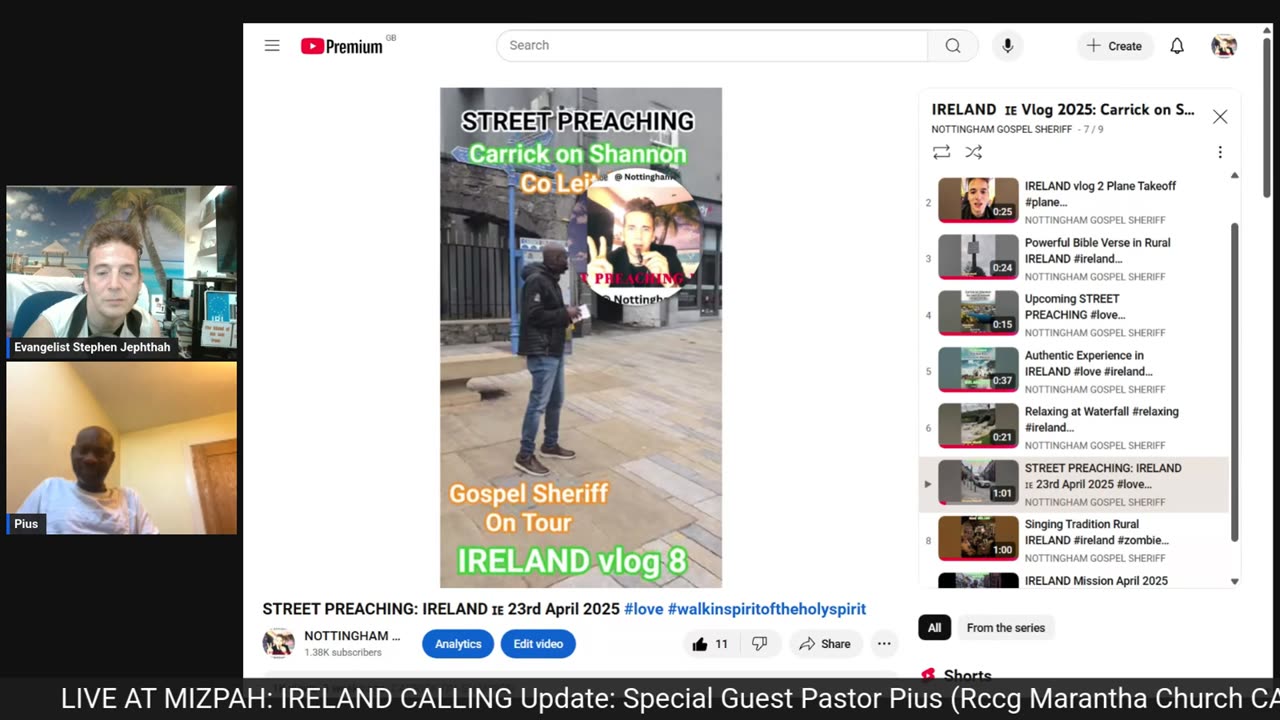The height and width of the screenshot is (720, 1280).
Task: Focus the YouTube search field
Action: pos(712,45)
